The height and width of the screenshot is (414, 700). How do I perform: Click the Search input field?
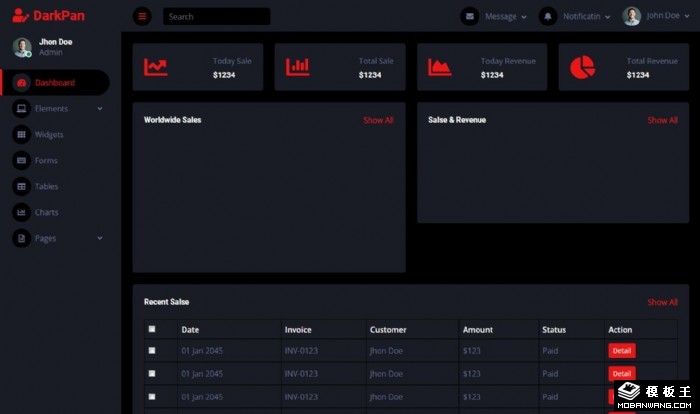[x=216, y=17]
